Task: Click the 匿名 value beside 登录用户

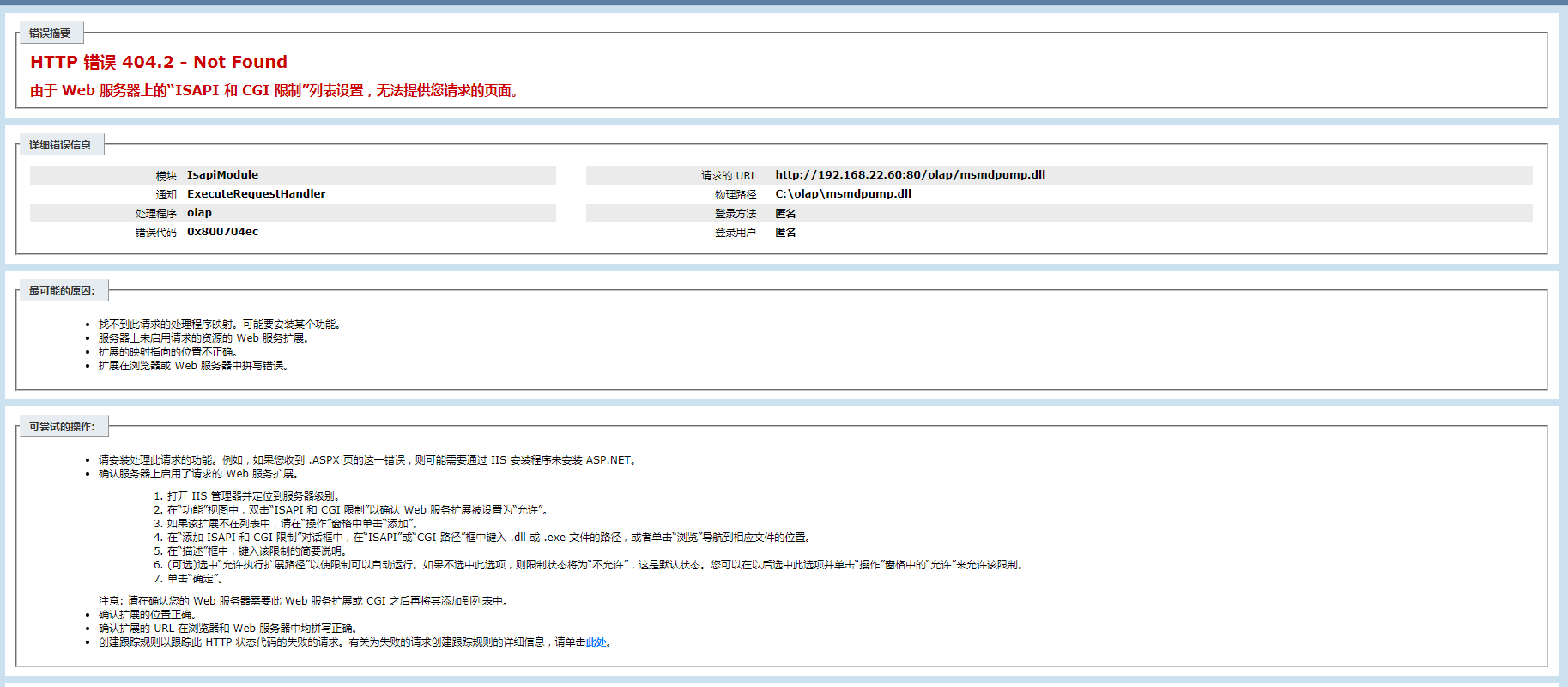Action: pyautogui.click(x=785, y=233)
